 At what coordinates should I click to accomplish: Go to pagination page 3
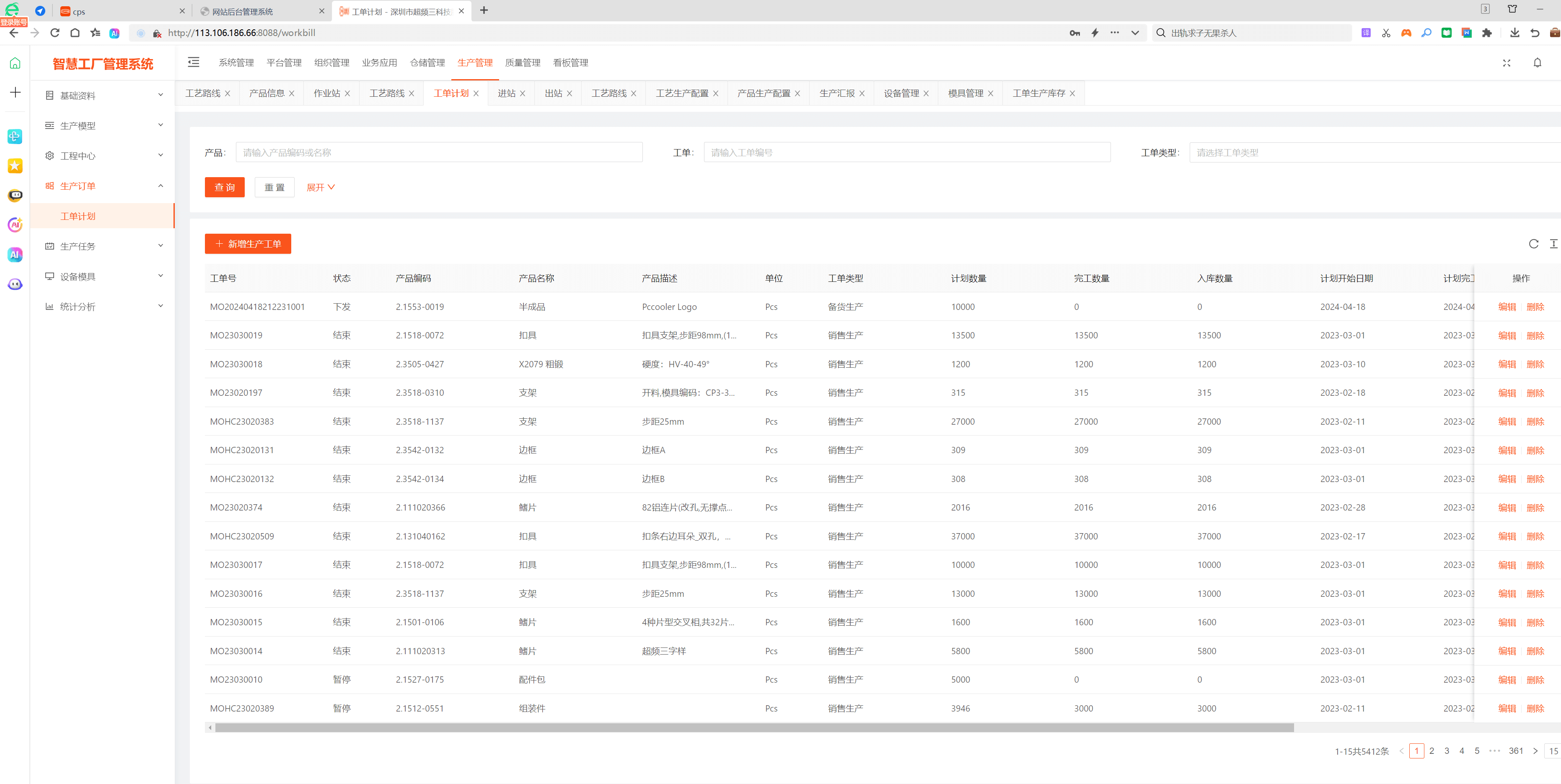click(x=1447, y=750)
